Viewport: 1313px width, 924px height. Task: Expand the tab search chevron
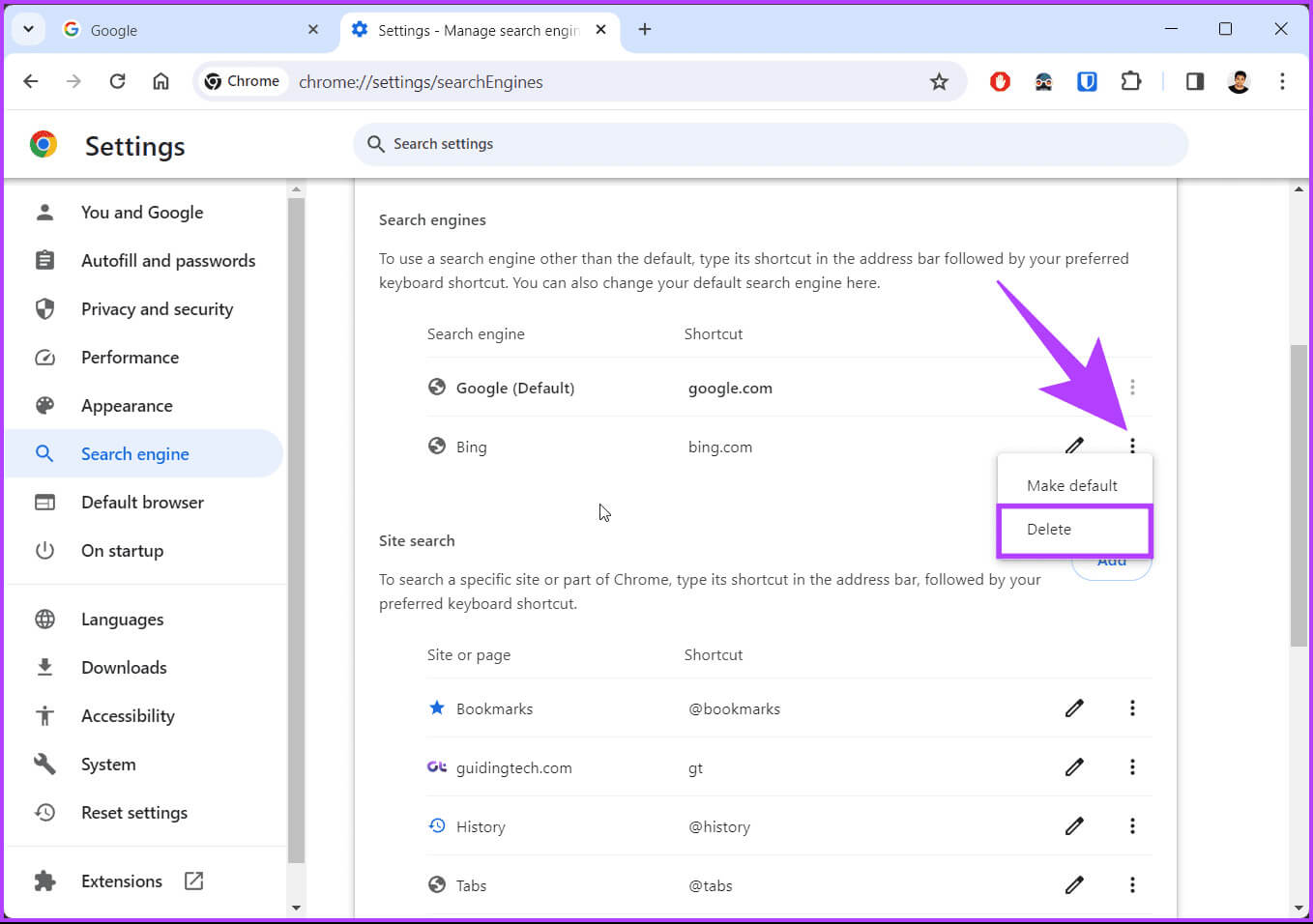coord(28,29)
